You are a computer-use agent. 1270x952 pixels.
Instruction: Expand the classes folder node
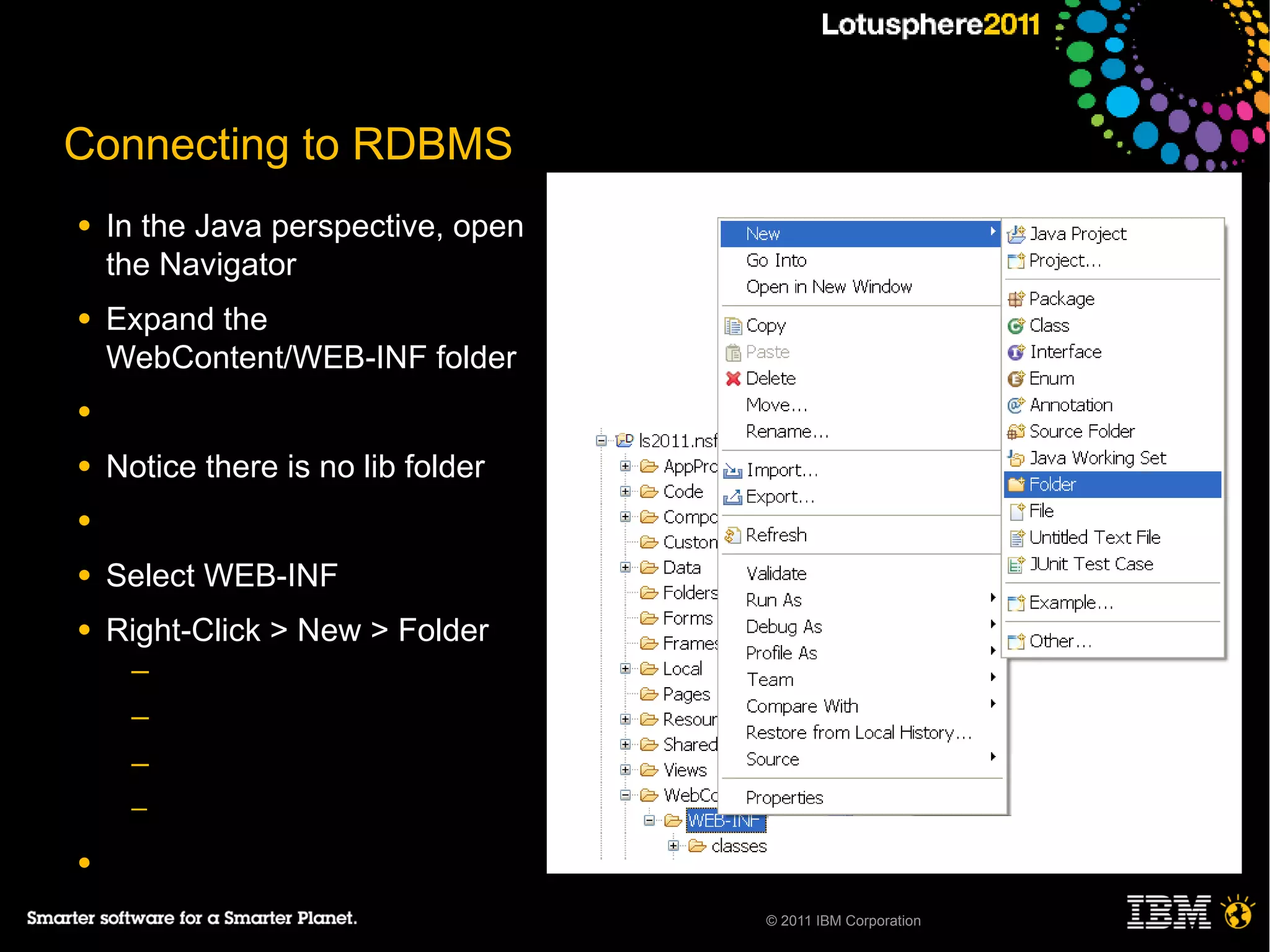[673, 845]
